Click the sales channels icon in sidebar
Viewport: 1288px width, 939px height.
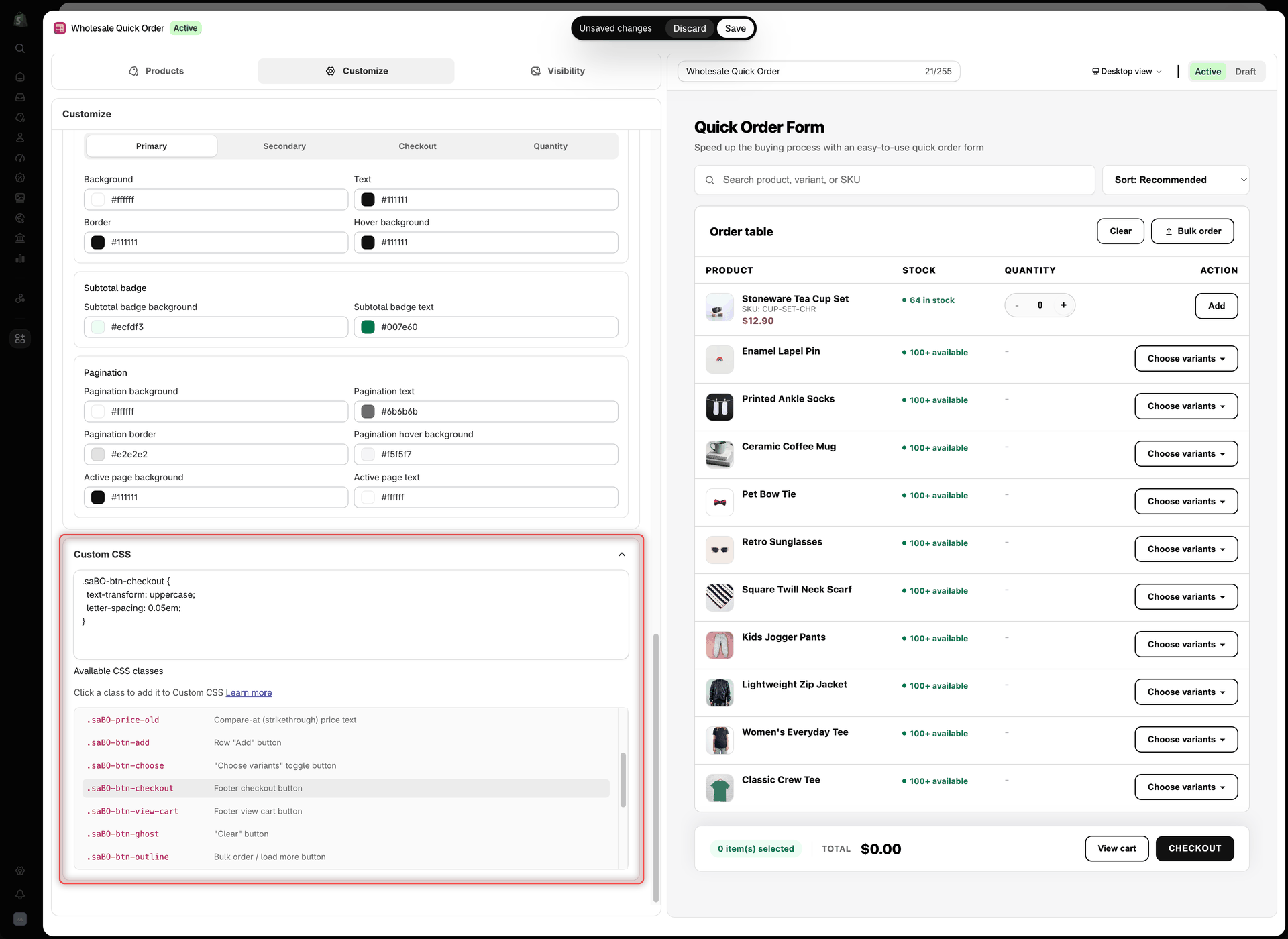coord(20,298)
